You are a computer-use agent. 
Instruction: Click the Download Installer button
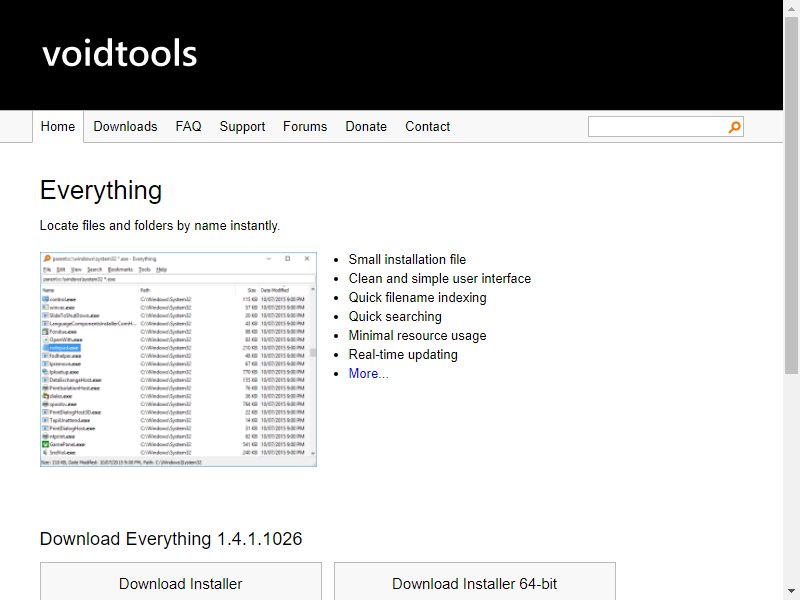(x=181, y=582)
